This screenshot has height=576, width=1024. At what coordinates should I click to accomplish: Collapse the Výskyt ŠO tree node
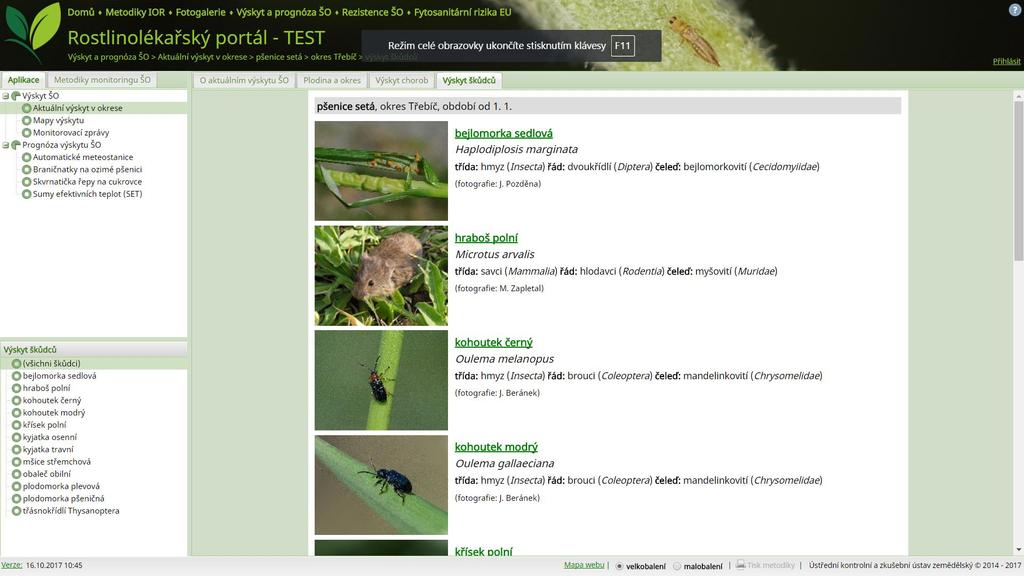point(5,96)
